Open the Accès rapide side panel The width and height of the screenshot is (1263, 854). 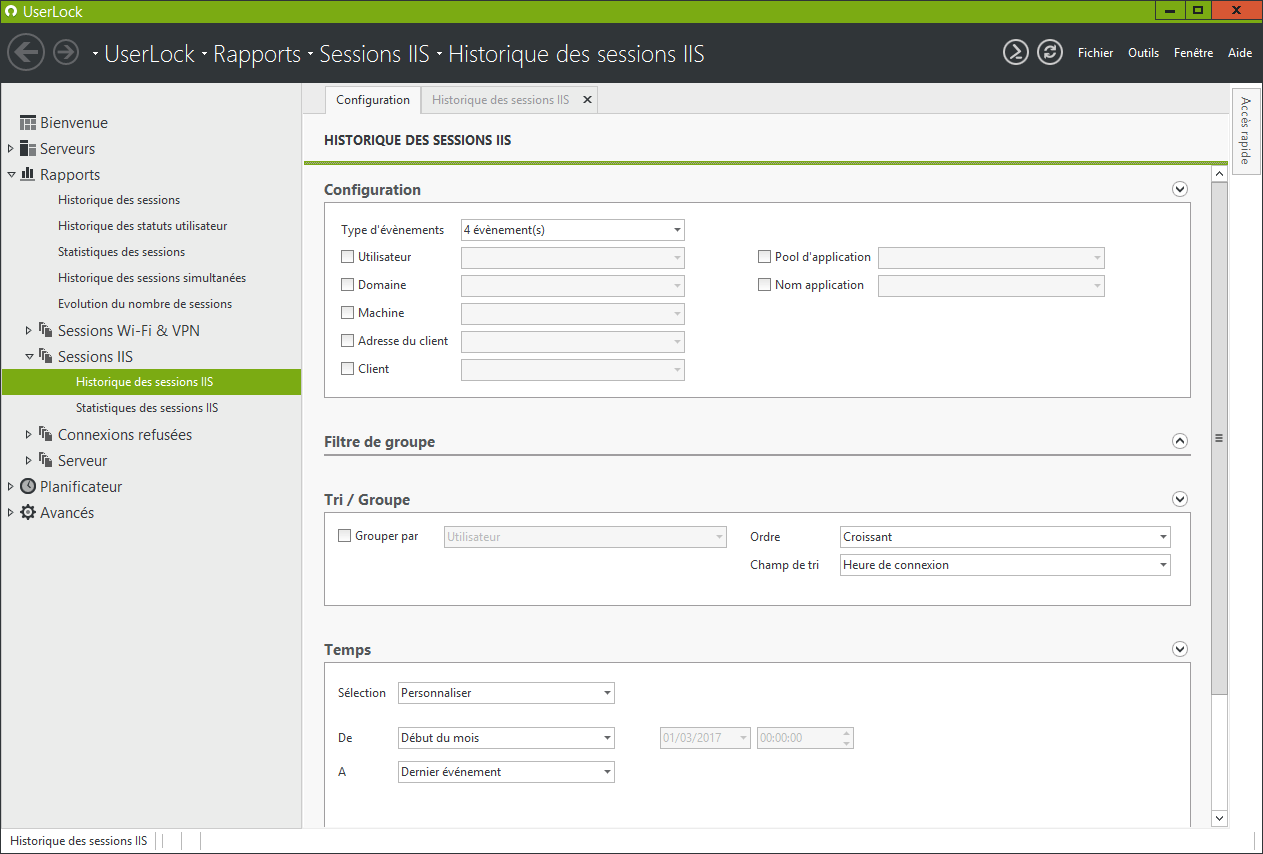point(1245,131)
